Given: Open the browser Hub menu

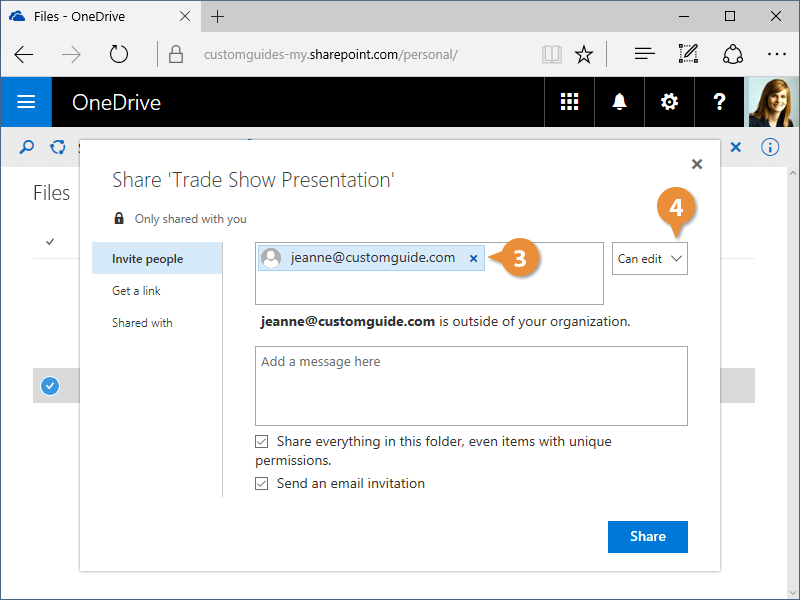Looking at the screenshot, I should [x=645, y=54].
